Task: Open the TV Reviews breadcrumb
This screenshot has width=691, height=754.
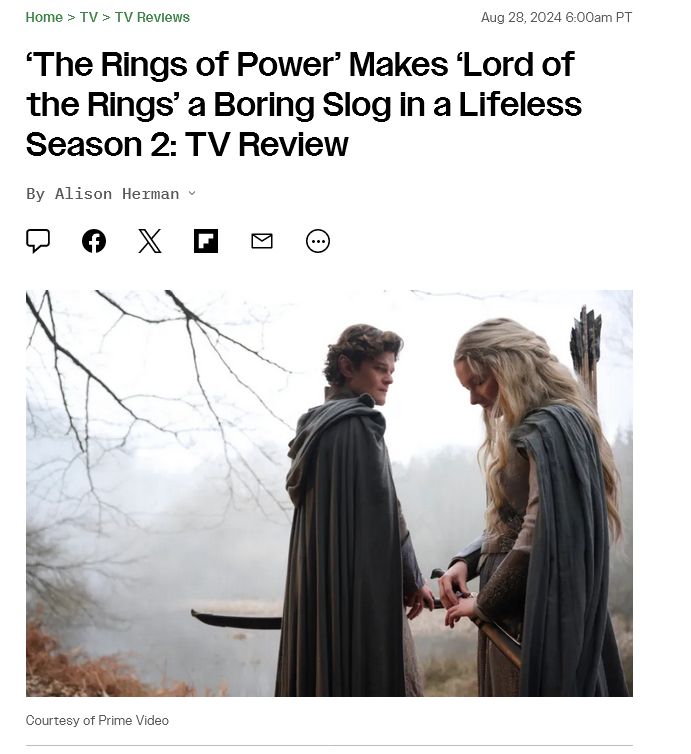Action: [152, 17]
